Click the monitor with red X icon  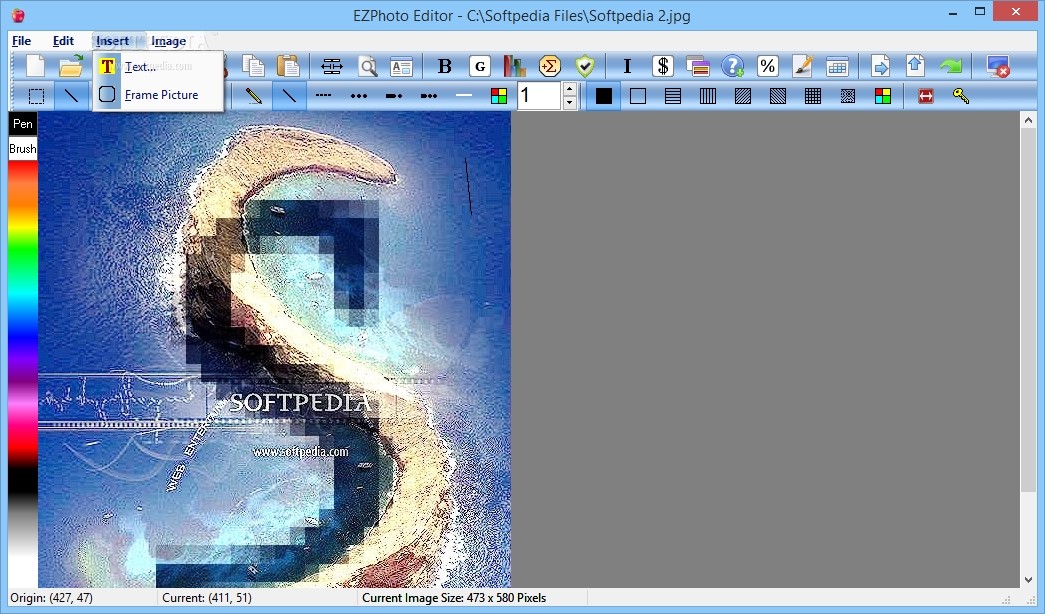(998, 66)
